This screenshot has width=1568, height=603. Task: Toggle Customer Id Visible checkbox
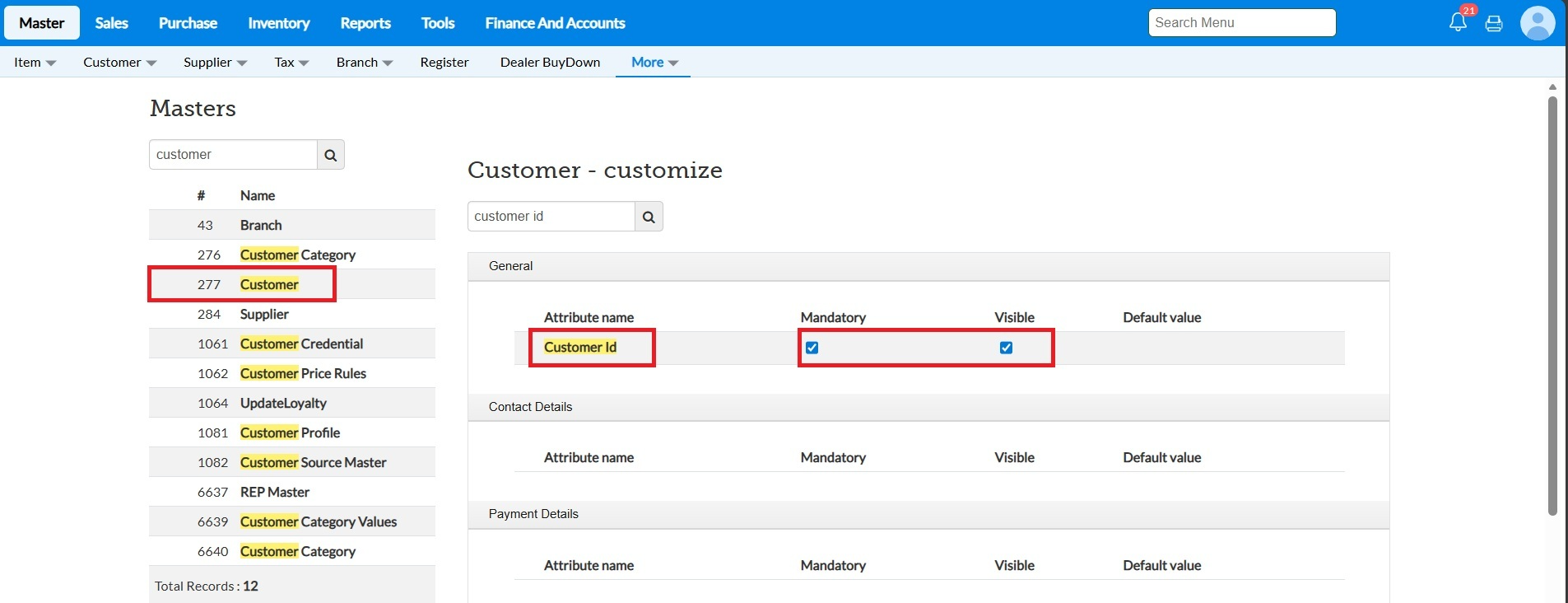(1006, 348)
